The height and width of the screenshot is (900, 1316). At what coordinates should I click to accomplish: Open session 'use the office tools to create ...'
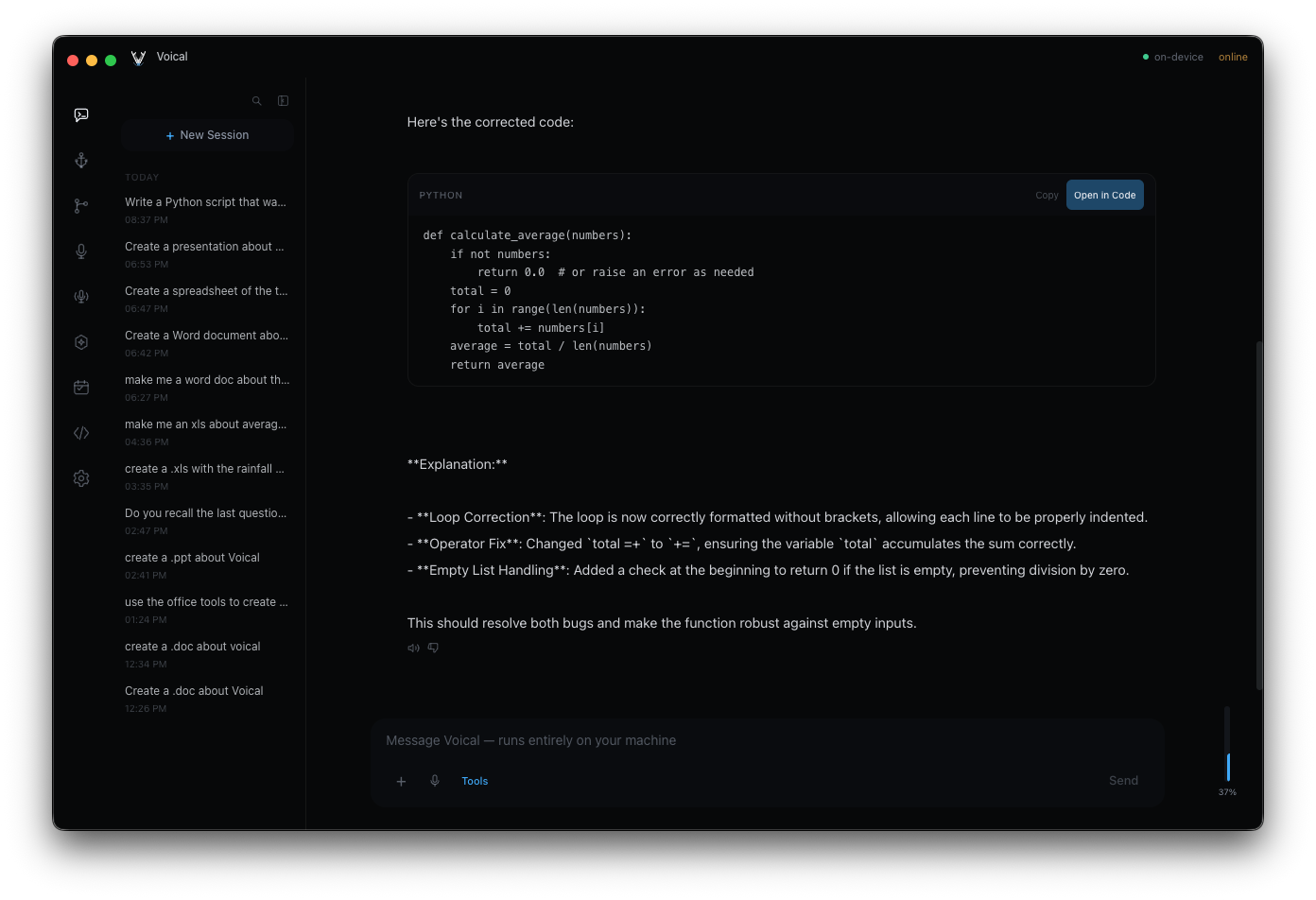[207, 610]
